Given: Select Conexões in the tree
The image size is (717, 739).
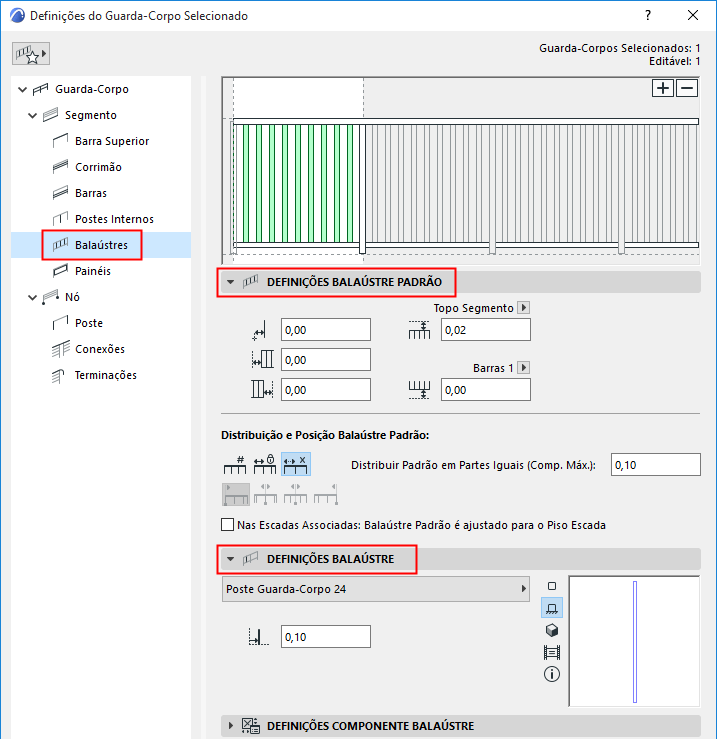Looking at the screenshot, I should click(100, 349).
